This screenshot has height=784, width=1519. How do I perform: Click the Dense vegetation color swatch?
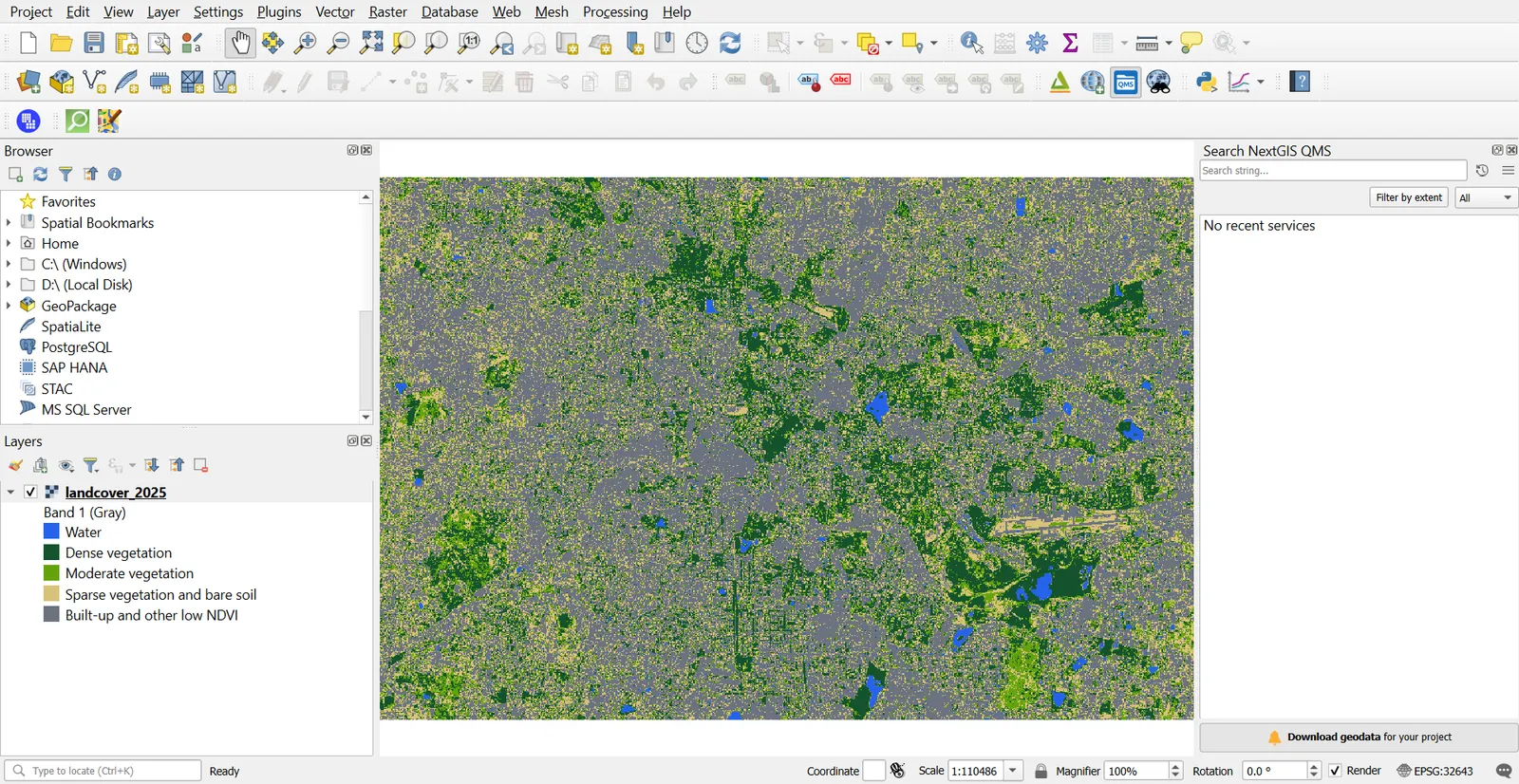51,552
